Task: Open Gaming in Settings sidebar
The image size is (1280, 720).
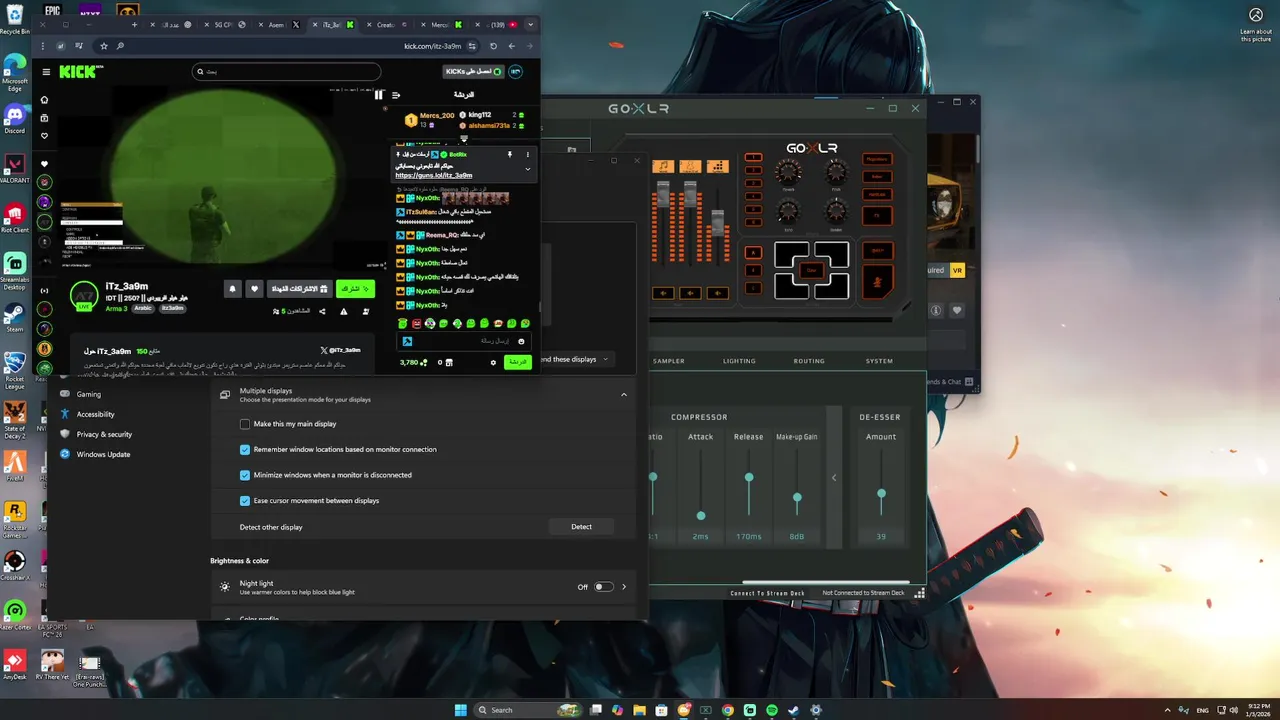Action: [x=89, y=394]
